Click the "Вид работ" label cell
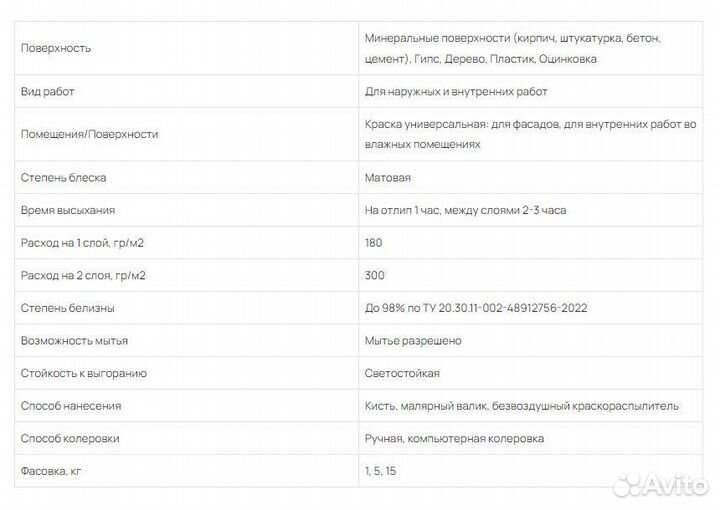The height and width of the screenshot is (510, 720). click(48, 91)
